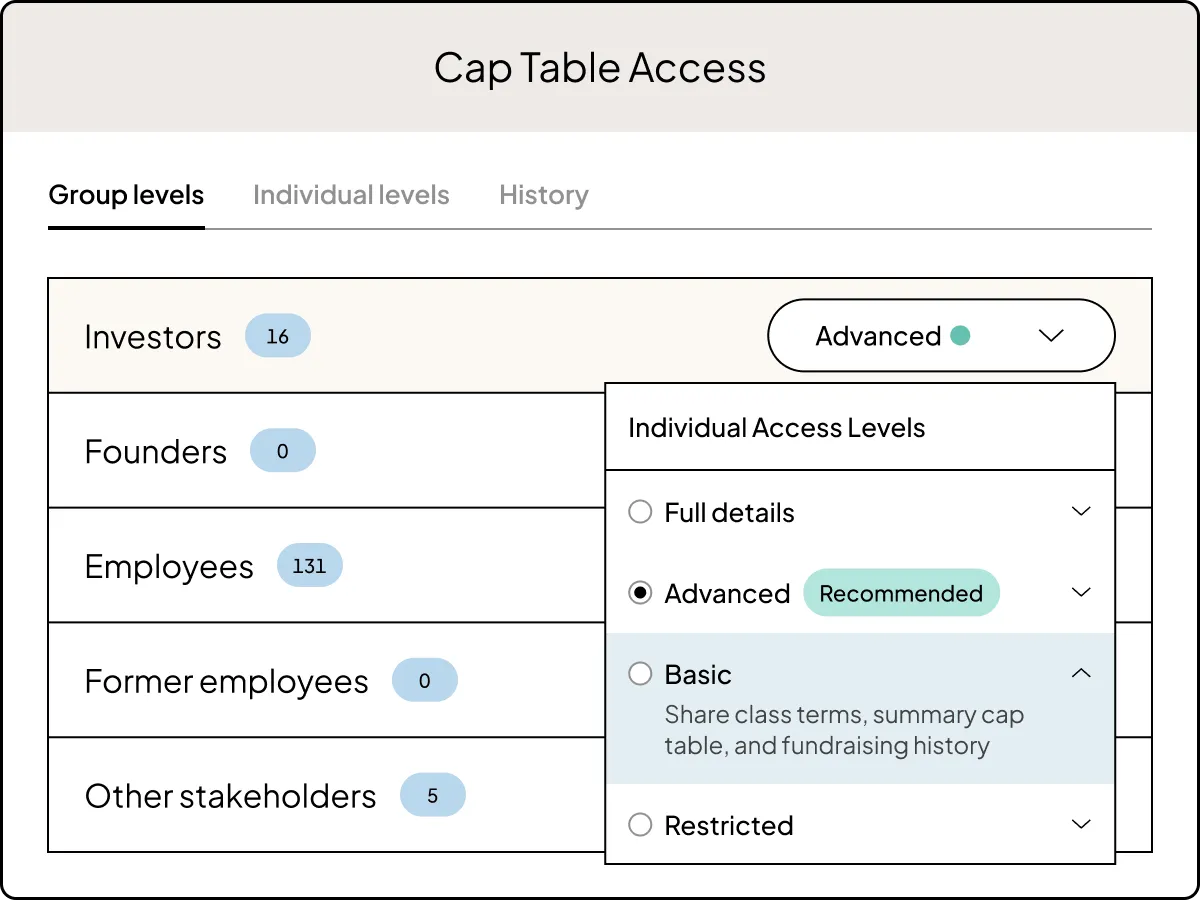Click the Former employees count badge

(x=425, y=680)
